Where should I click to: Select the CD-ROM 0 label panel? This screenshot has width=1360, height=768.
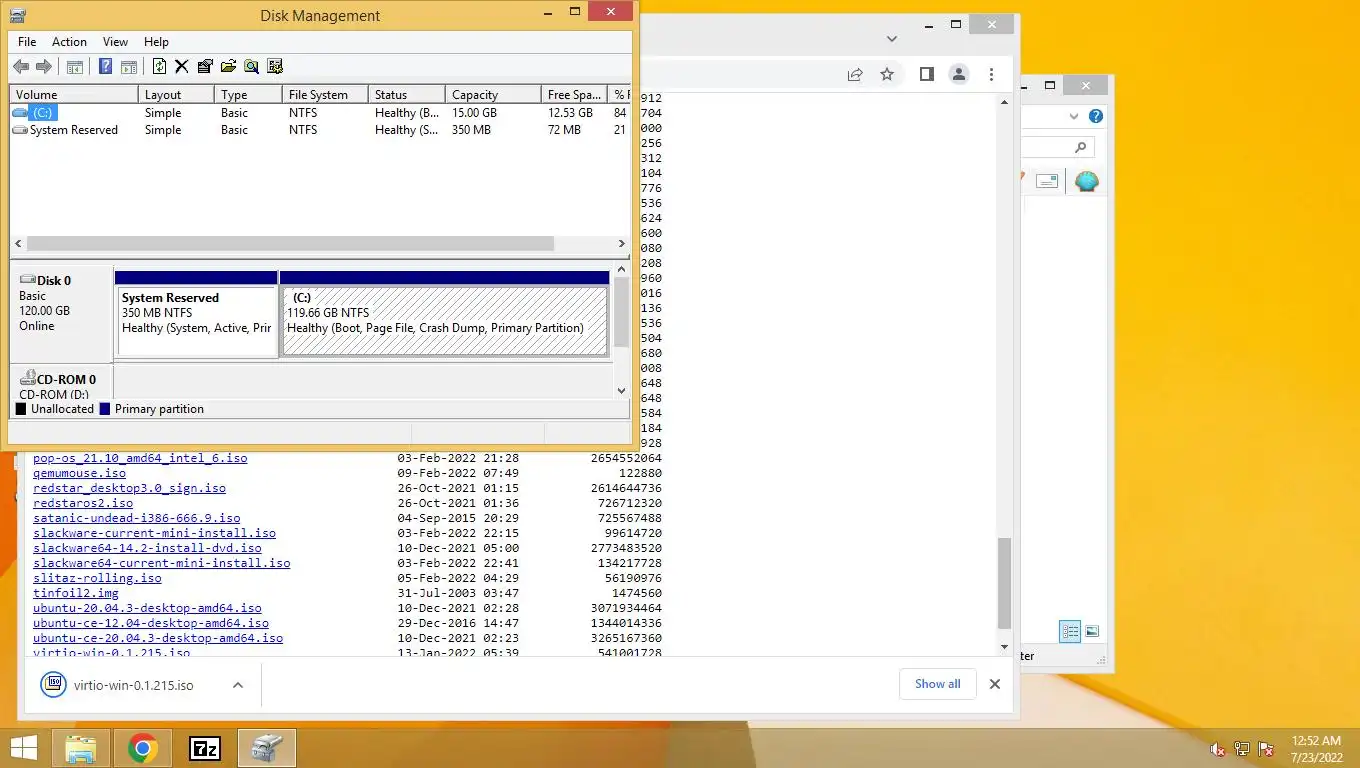point(61,383)
